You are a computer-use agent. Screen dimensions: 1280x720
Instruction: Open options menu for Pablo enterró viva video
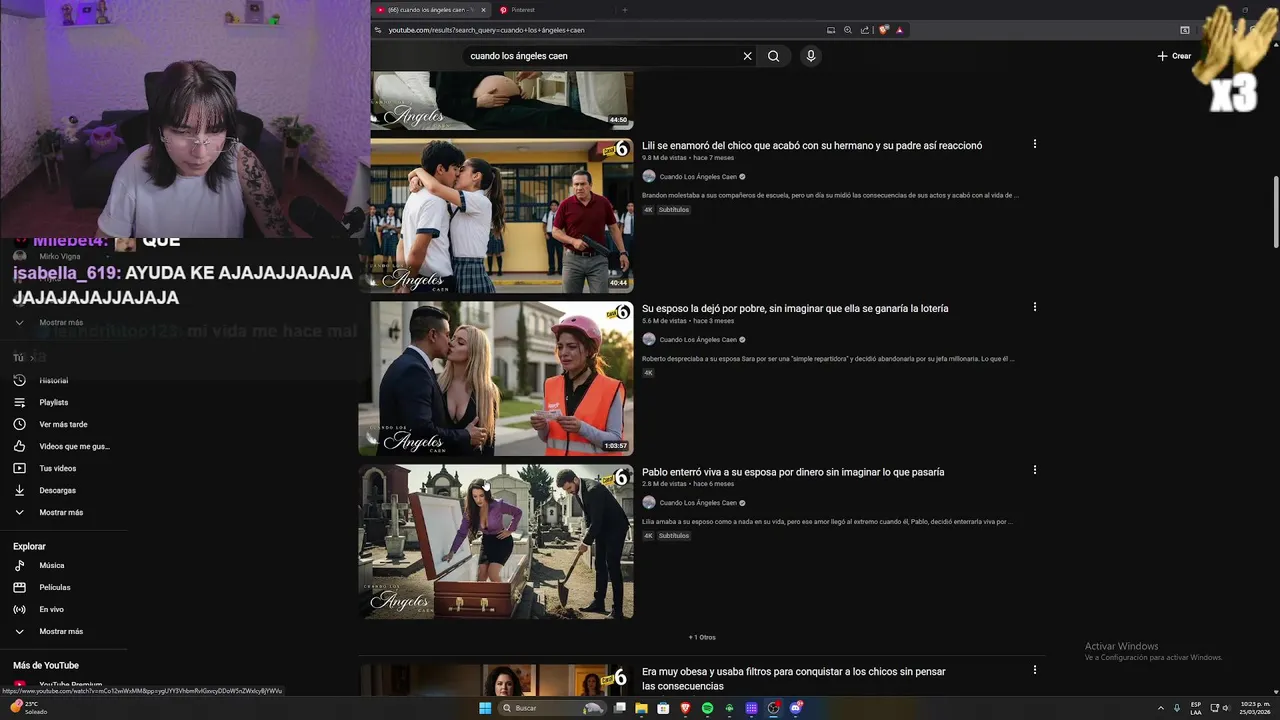click(x=1035, y=470)
